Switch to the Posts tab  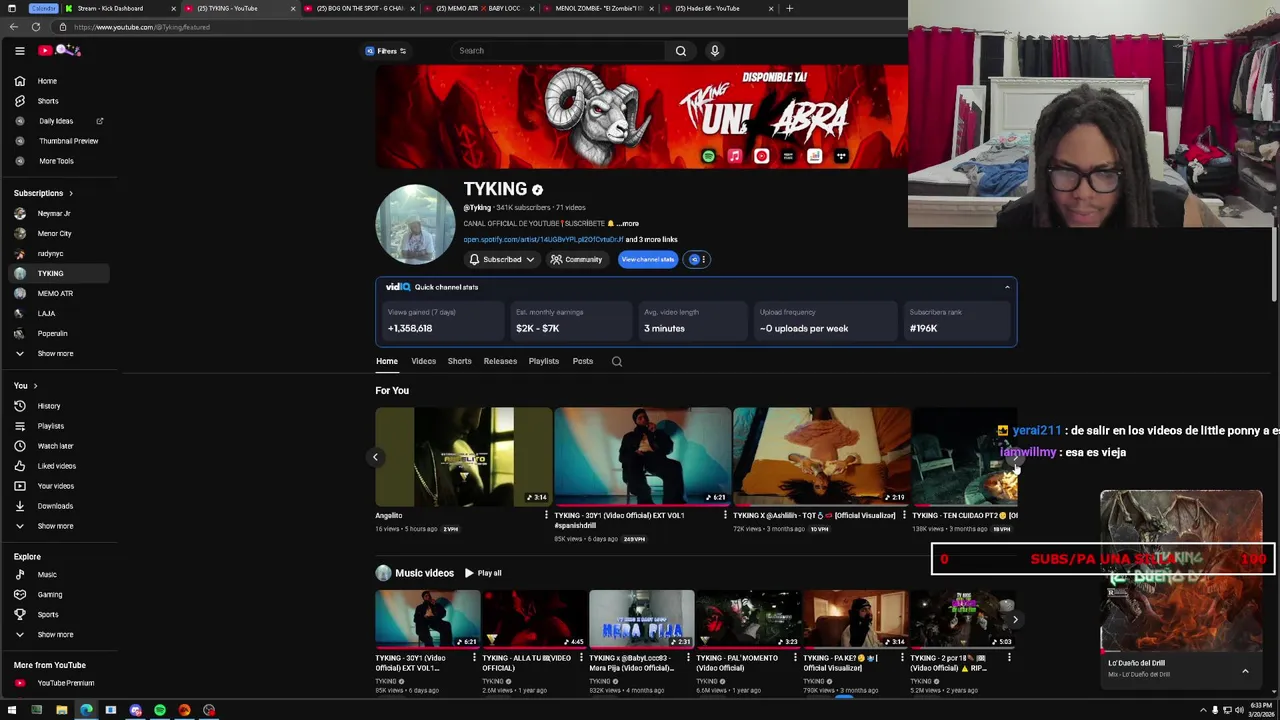[583, 361]
